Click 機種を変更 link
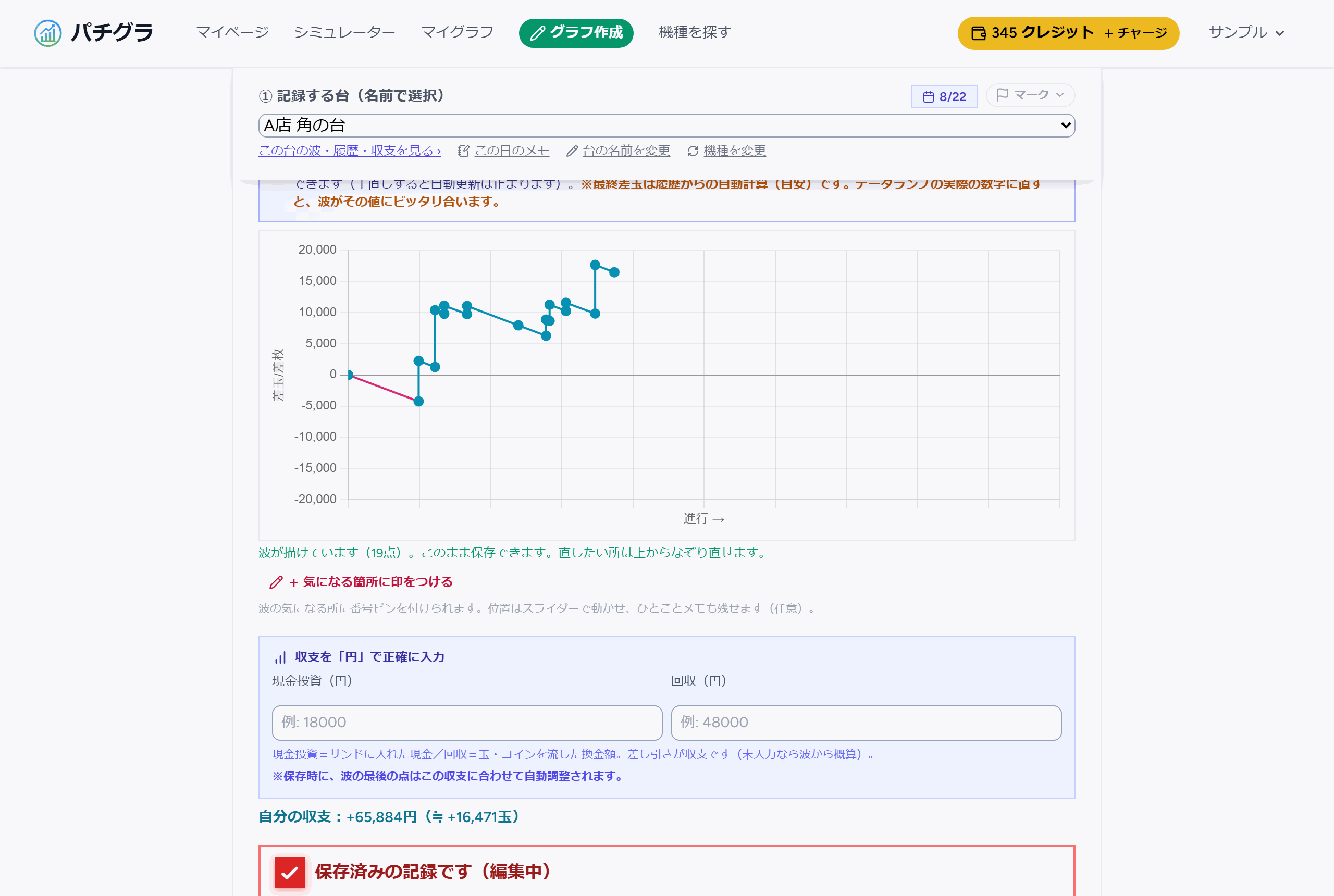The width and height of the screenshot is (1334, 896). (x=734, y=151)
